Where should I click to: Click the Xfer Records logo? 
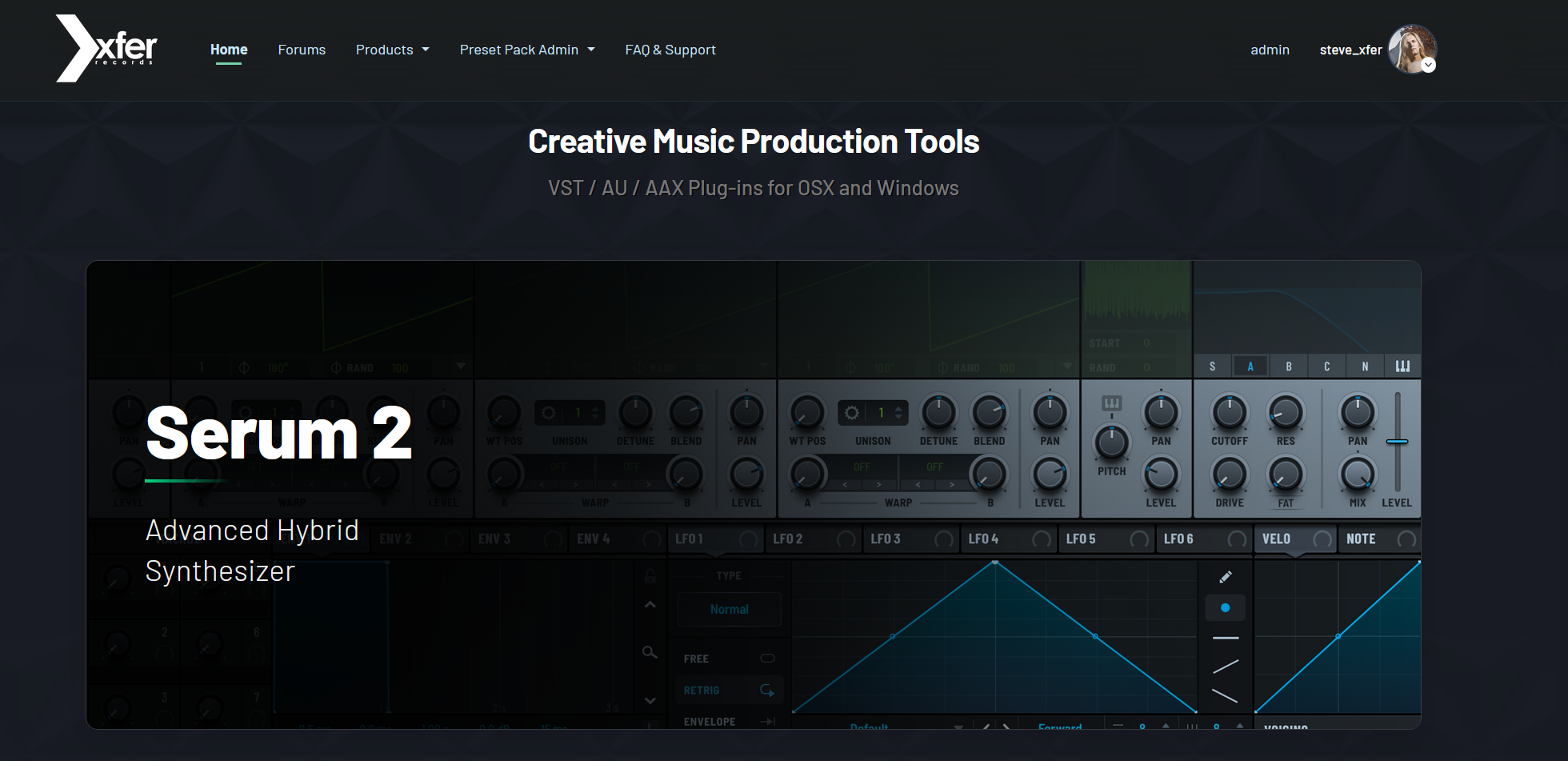point(106,48)
